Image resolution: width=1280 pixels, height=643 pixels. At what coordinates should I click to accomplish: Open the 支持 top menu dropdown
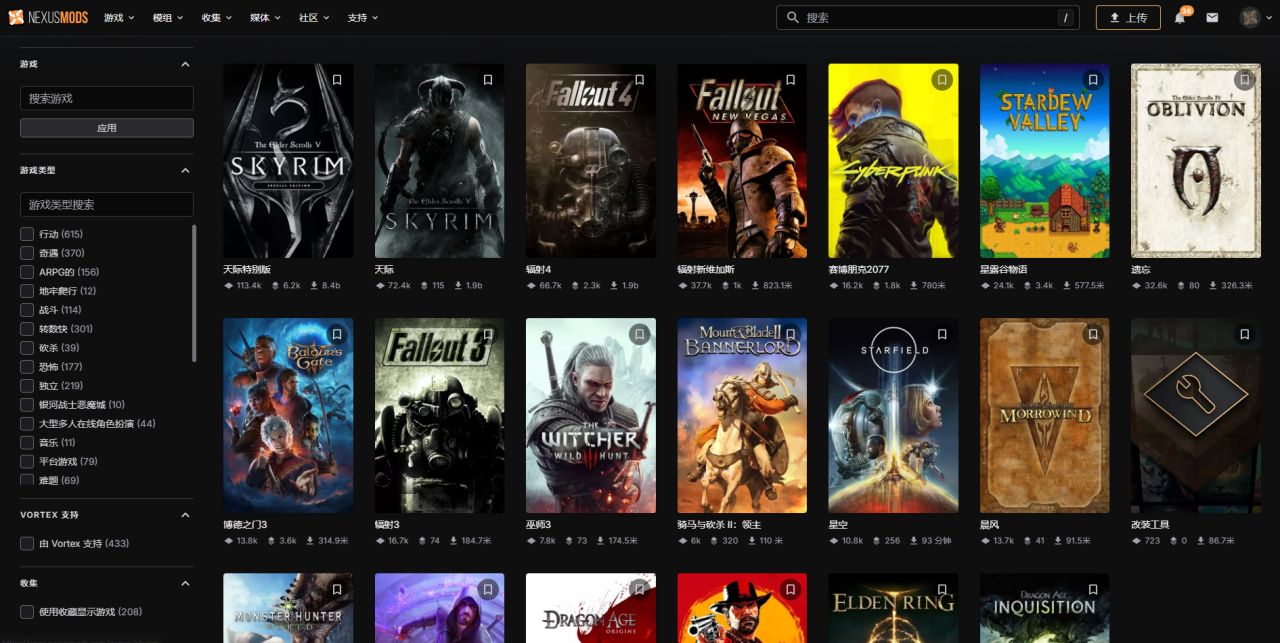click(x=363, y=18)
